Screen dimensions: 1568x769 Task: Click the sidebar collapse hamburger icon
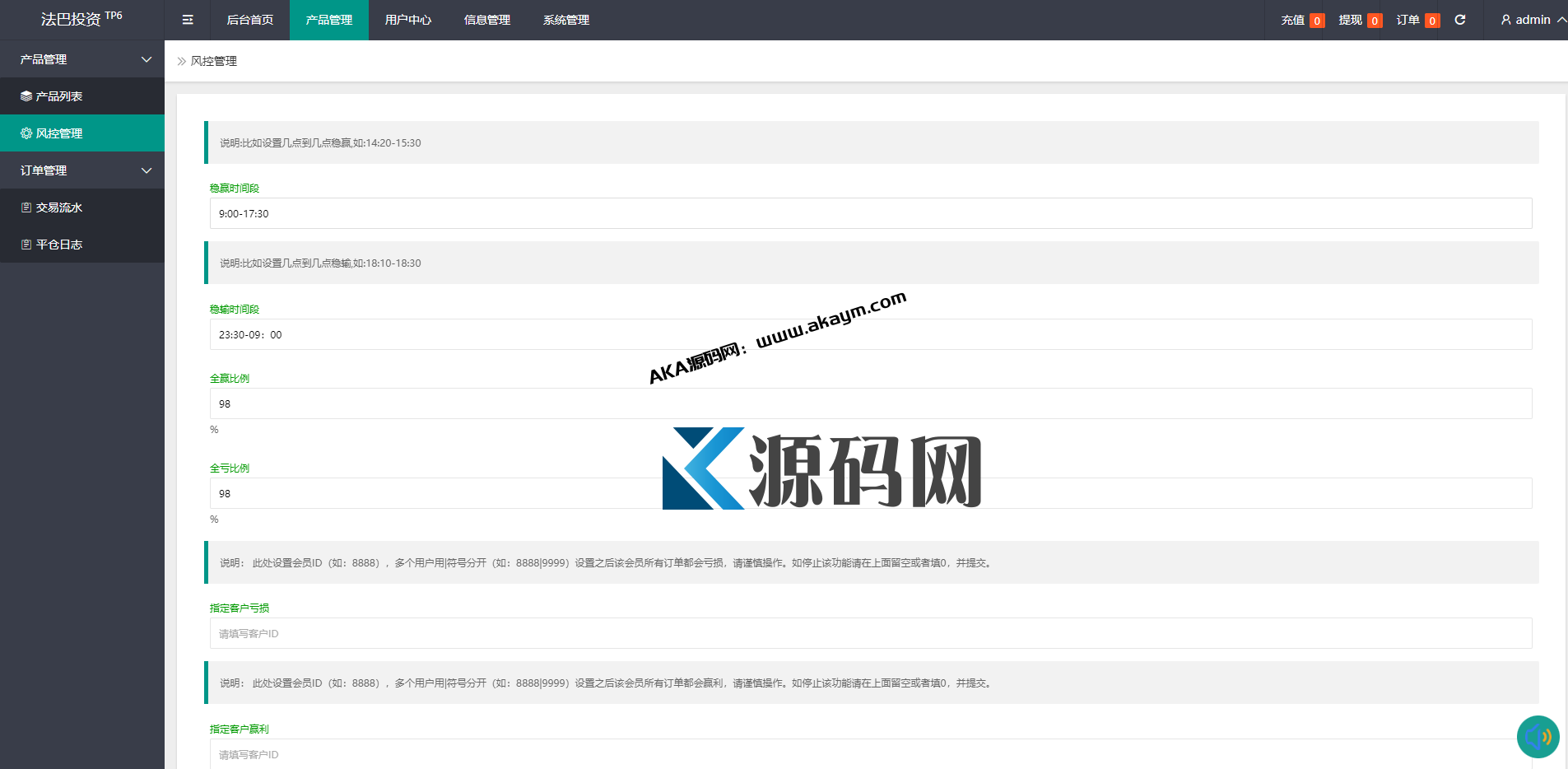188,20
